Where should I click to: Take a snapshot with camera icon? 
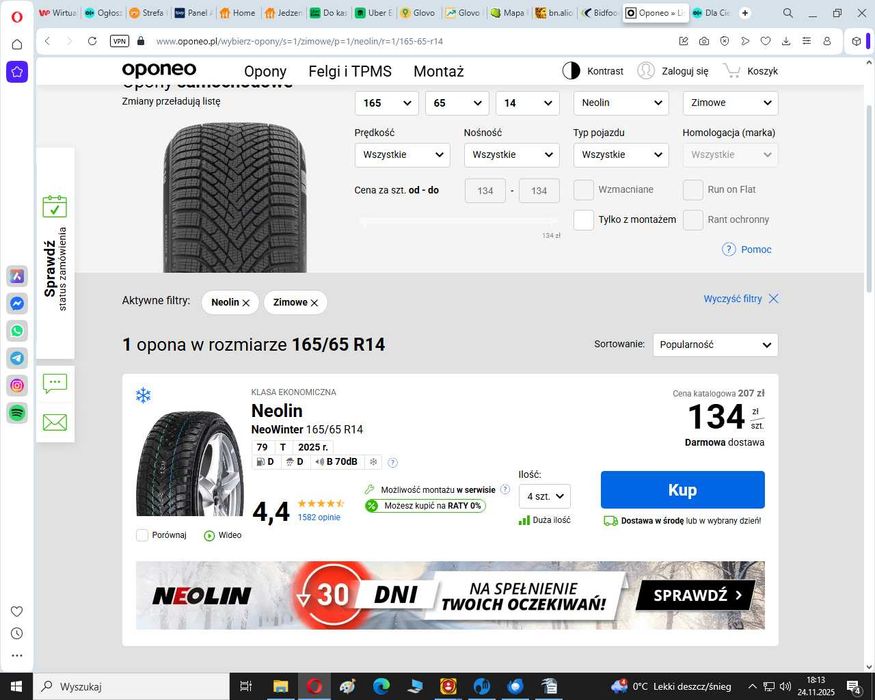pyautogui.click(x=704, y=41)
